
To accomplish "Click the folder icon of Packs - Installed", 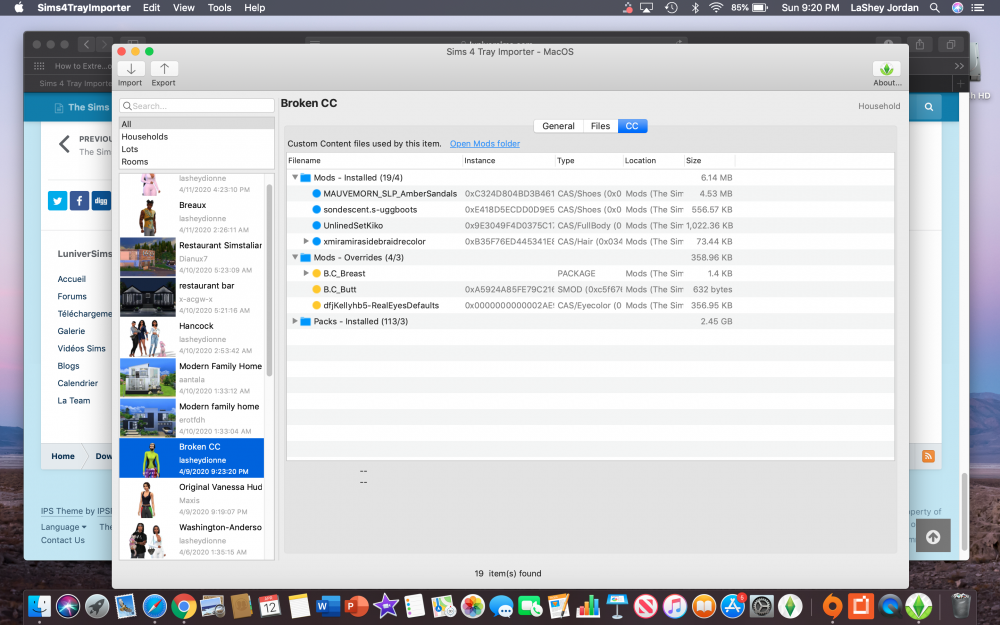I will coord(305,321).
